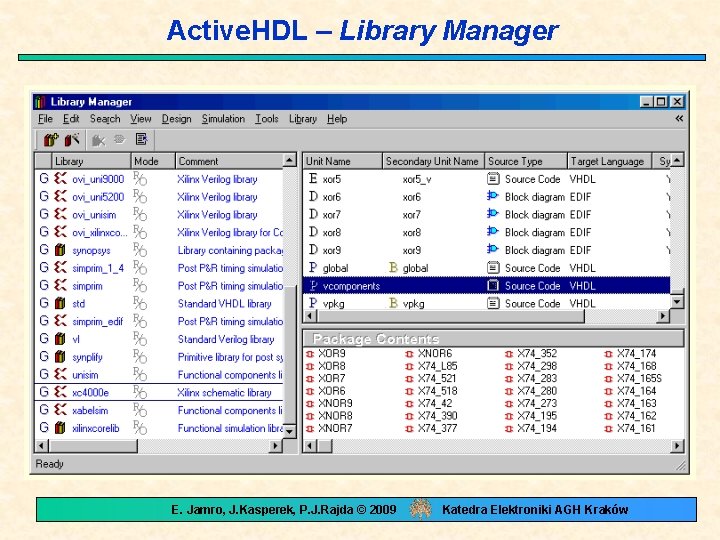
Task: Open the View menu
Action: click(141, 119)
